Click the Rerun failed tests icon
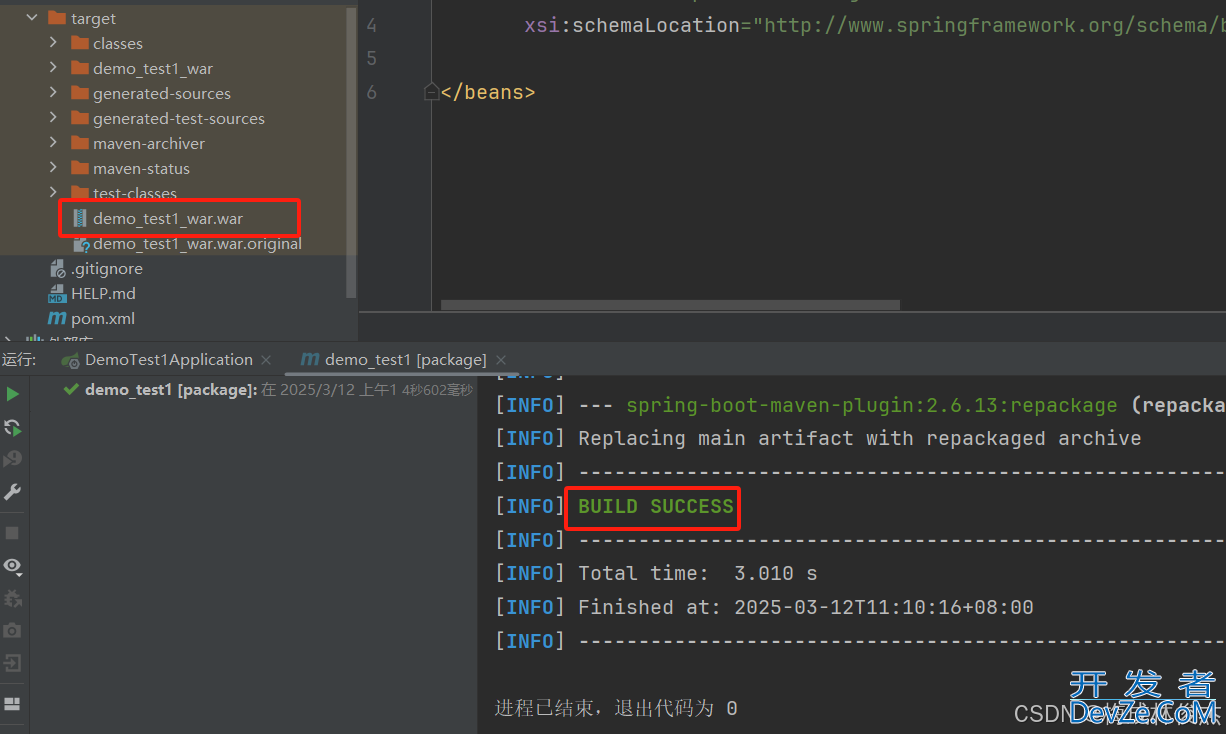Viewport: 1226px width, 734px height. coord(12,427)
